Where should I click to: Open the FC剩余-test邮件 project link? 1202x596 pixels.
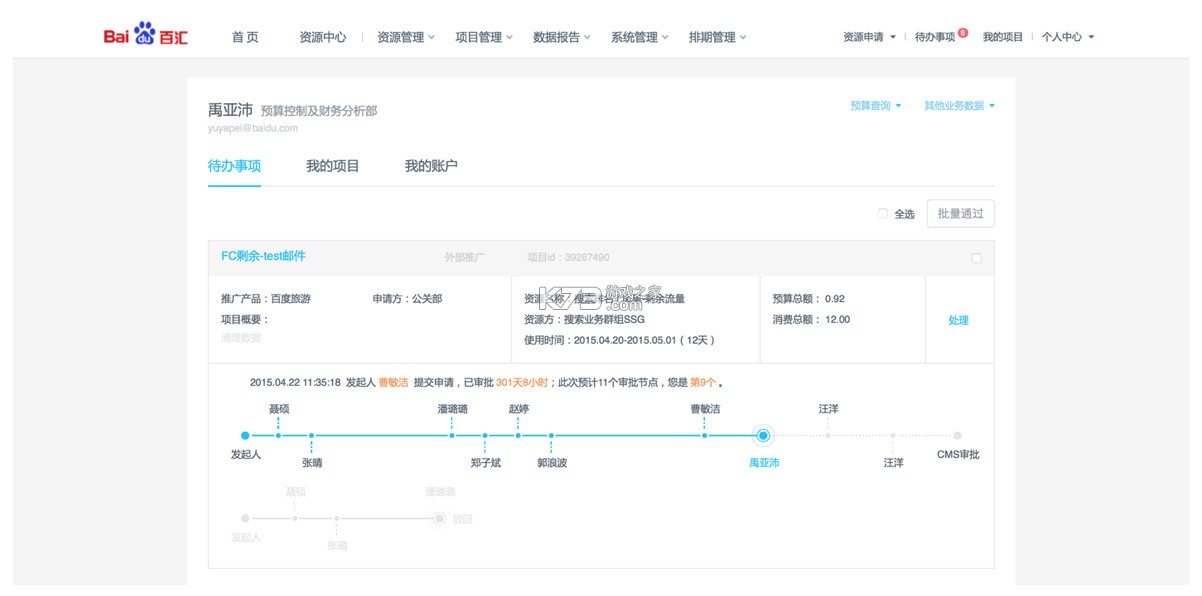(x=263, y=256)
